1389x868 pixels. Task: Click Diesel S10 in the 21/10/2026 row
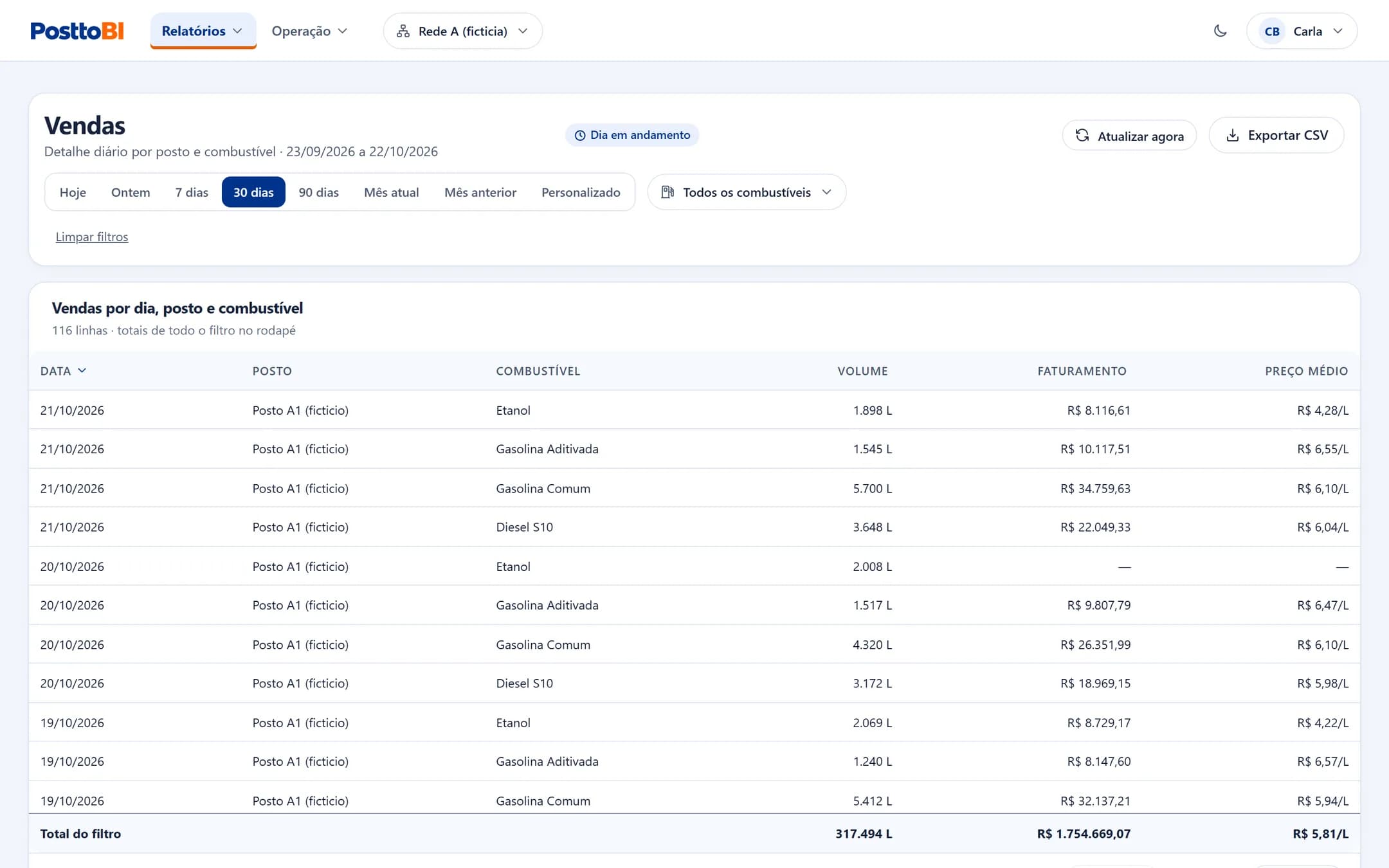[x=524, y=527]
